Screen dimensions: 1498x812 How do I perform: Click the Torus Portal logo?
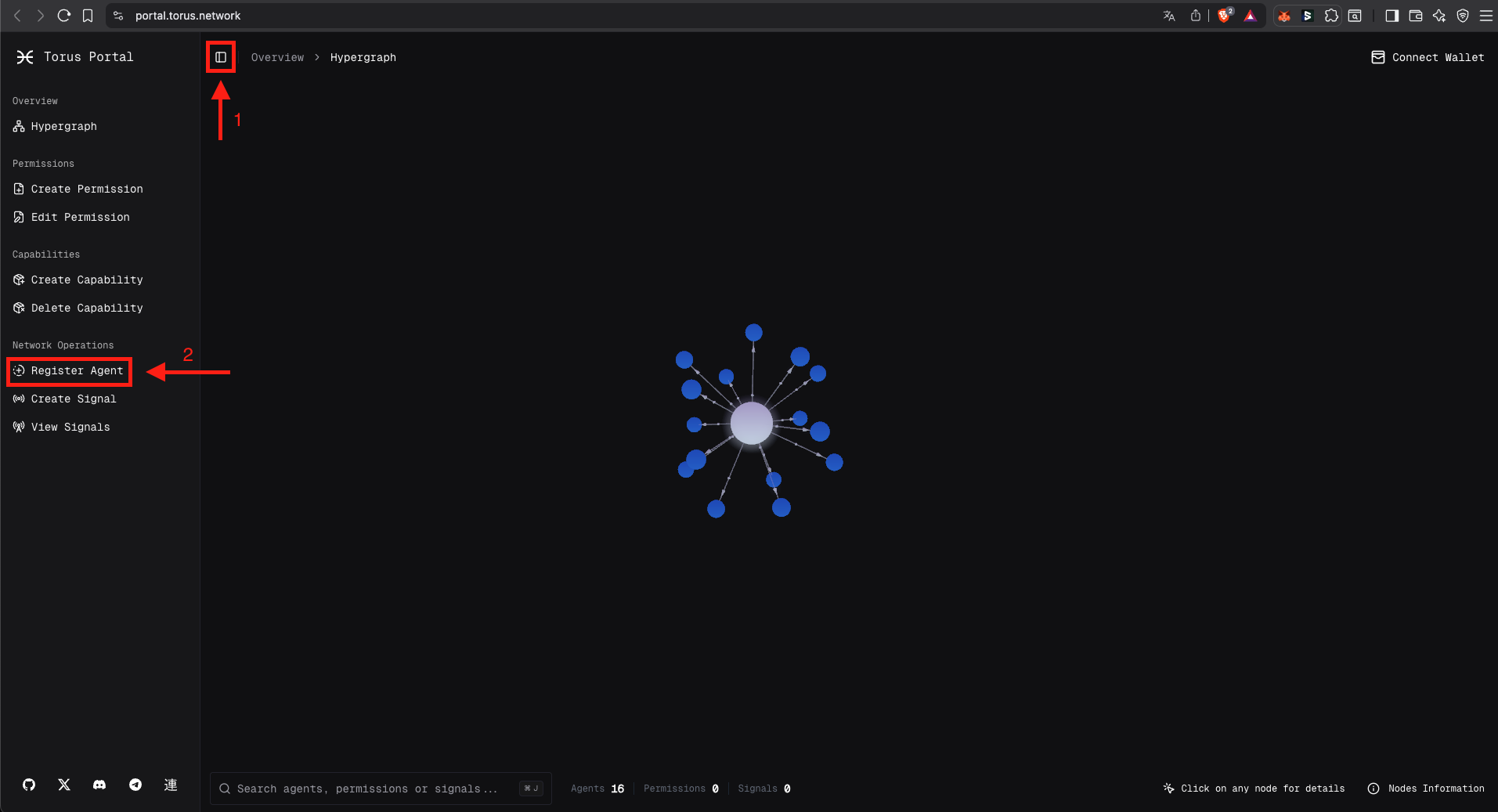click(x=74, y=57)
